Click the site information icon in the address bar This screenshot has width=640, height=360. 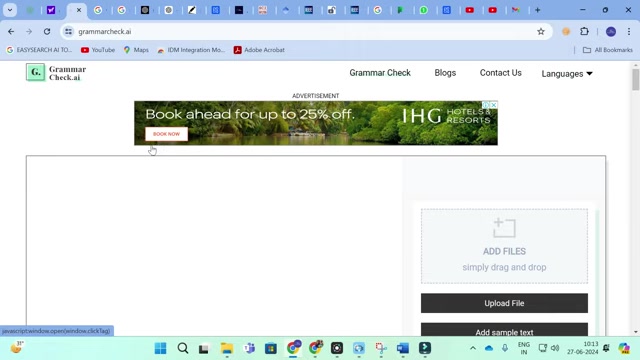tap(68, 31)
